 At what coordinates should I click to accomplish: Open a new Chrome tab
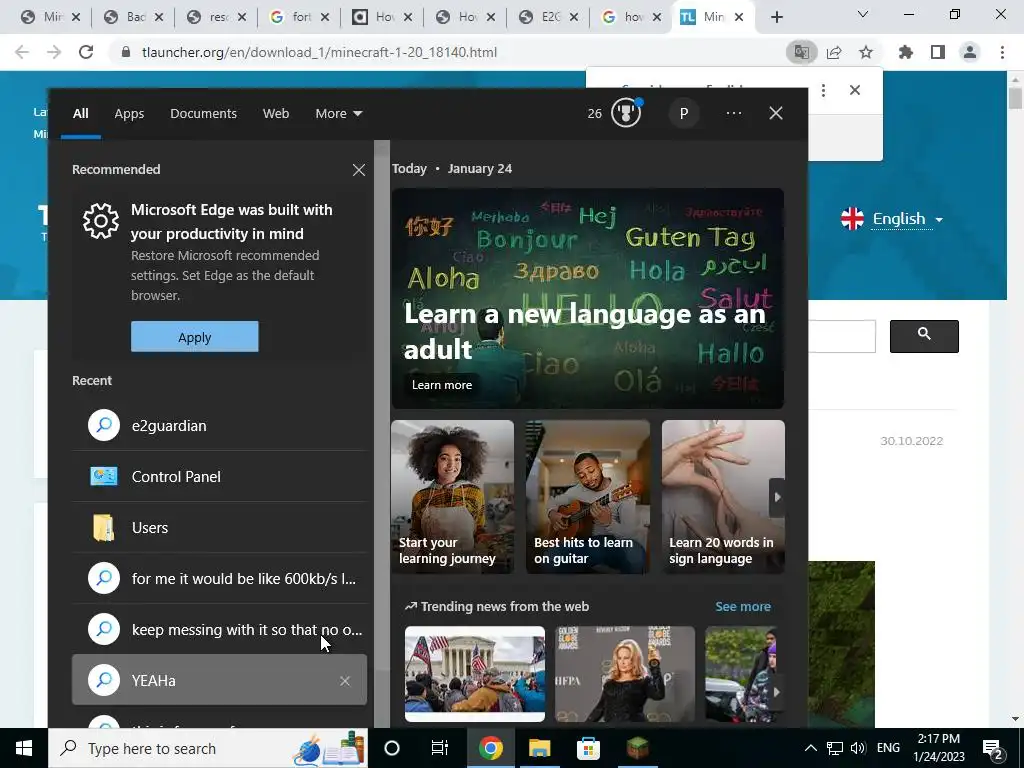776,17
